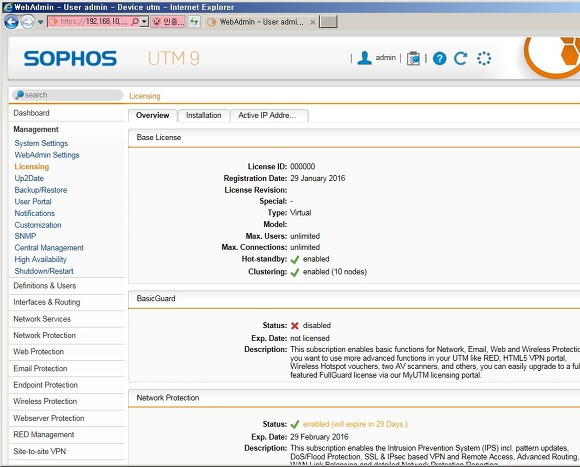Image resolution: width=580 pixels, height=467 pixels.
Task: Open Shutdown/Restart sidebar link
Action: 44,271
